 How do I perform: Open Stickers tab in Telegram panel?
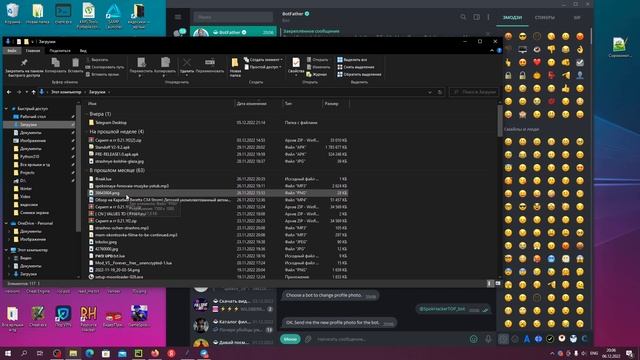point(544,18)
